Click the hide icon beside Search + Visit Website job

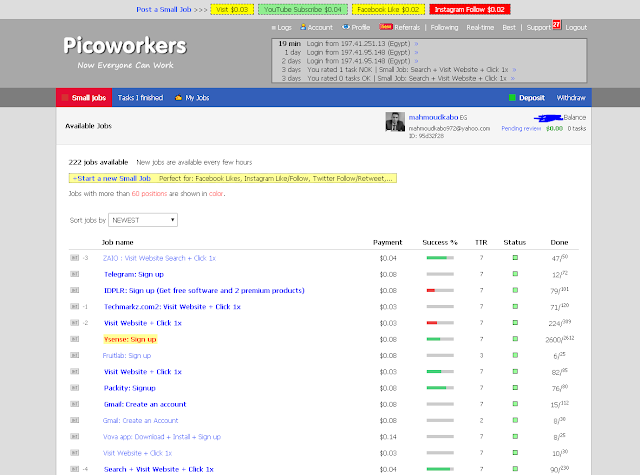point(74,469)
